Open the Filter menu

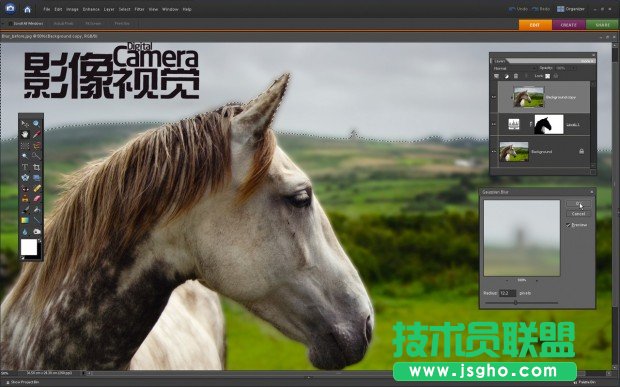pyautogui.click(x=139, y=9)
